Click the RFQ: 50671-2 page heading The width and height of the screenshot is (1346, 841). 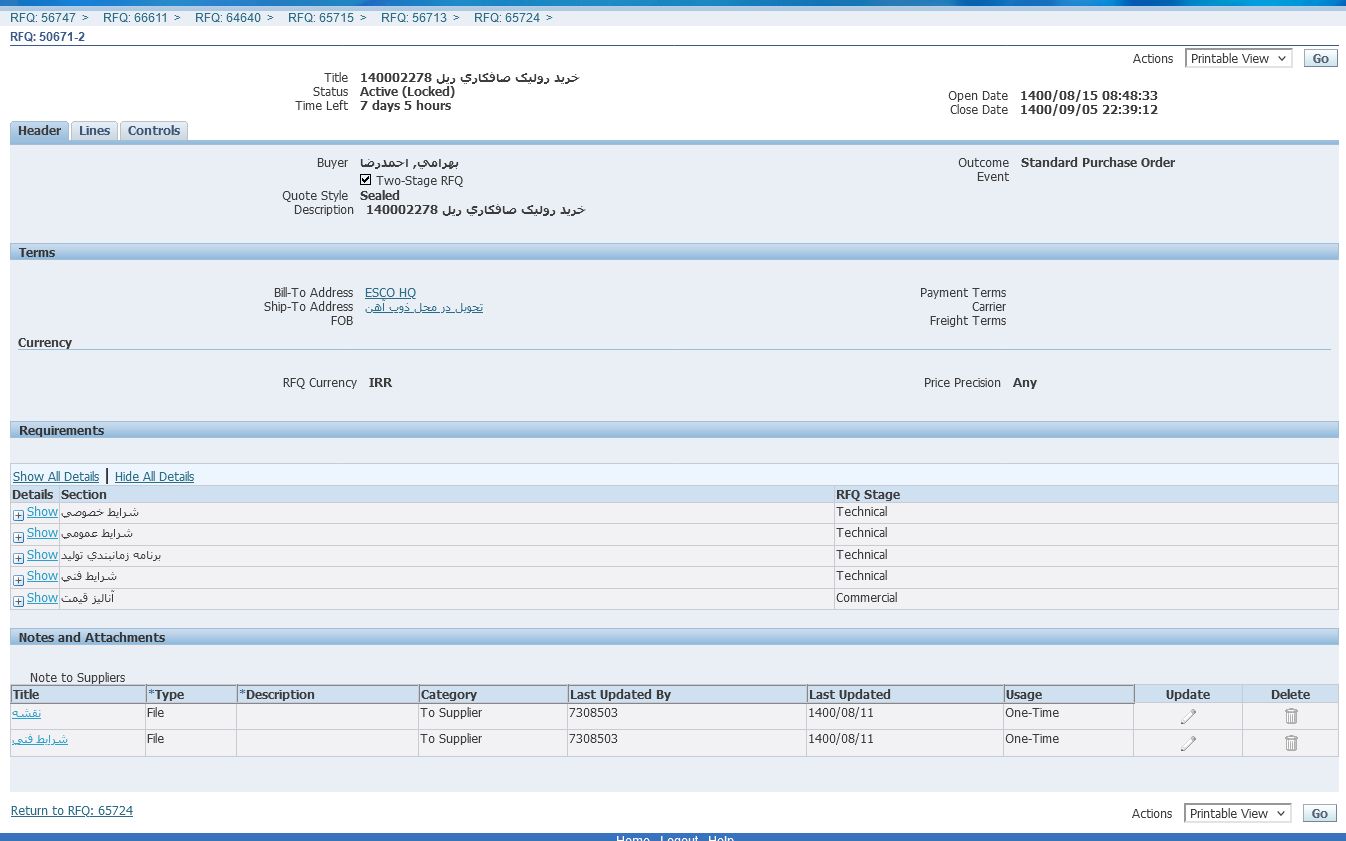[48, 37]
